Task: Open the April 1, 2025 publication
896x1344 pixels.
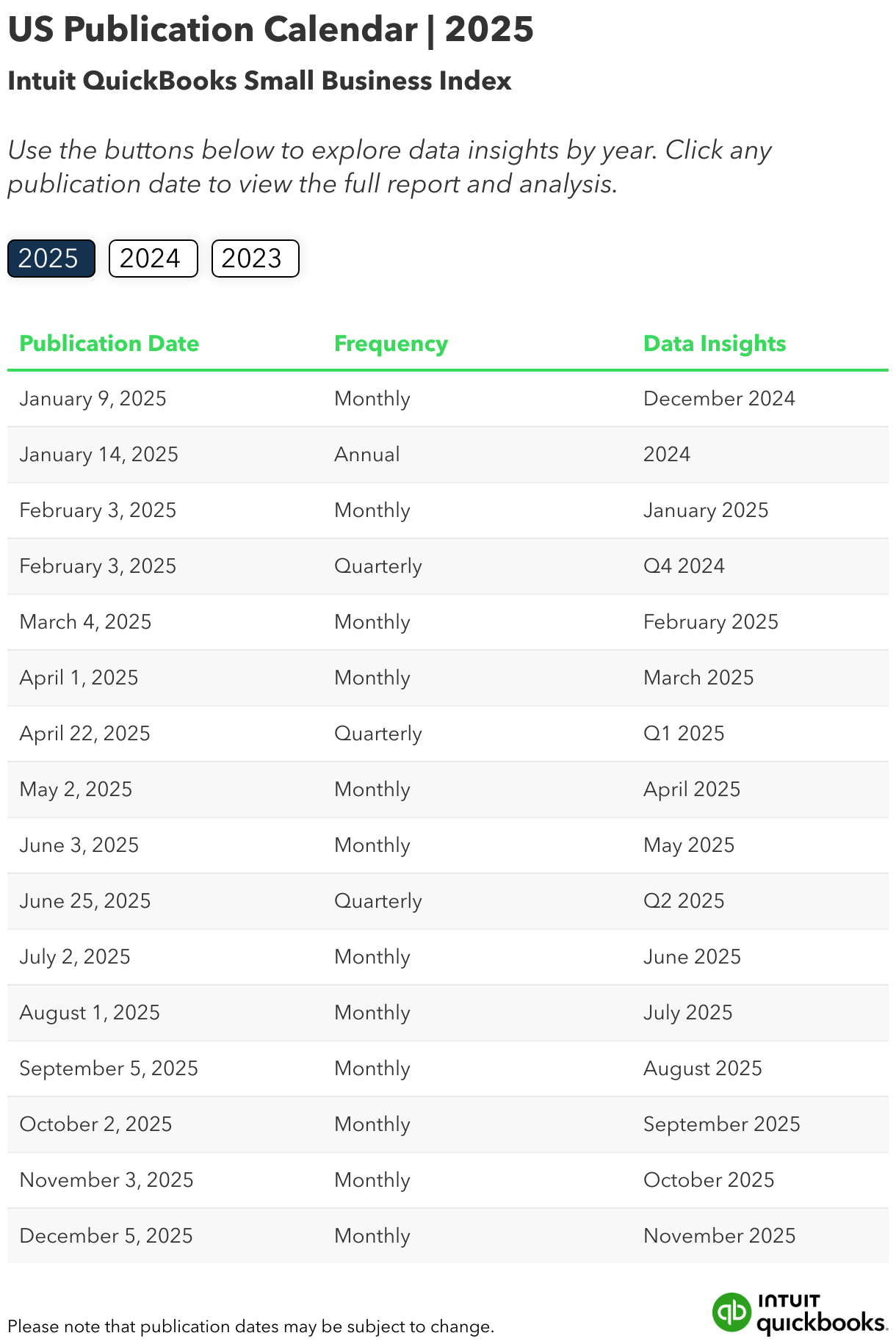Action: click(x=79, y=677)
